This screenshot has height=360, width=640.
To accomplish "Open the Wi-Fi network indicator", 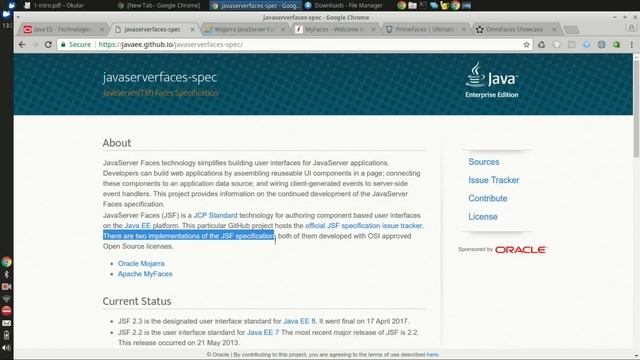I will pyautogui.click(x=7, y=299).
